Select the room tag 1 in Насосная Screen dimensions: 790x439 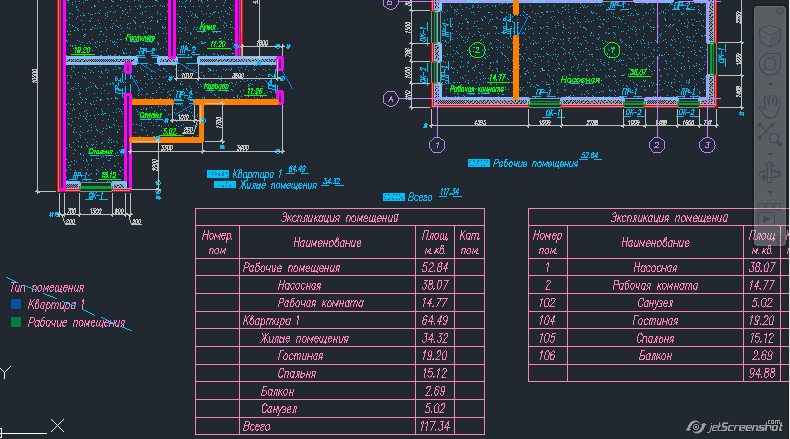point(612,50)
